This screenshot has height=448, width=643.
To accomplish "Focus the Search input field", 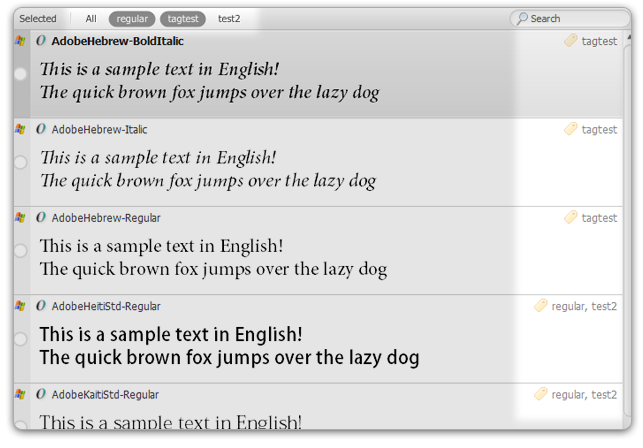I will pos(570,19).
